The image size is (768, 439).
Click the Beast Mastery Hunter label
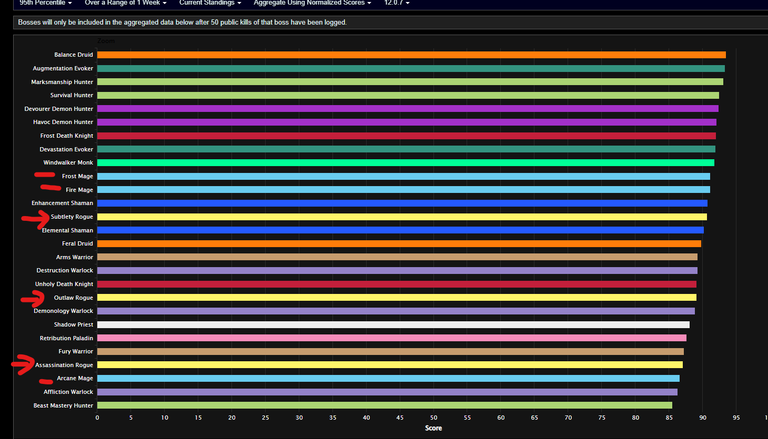pyautogui.click(x=63, y=406)
